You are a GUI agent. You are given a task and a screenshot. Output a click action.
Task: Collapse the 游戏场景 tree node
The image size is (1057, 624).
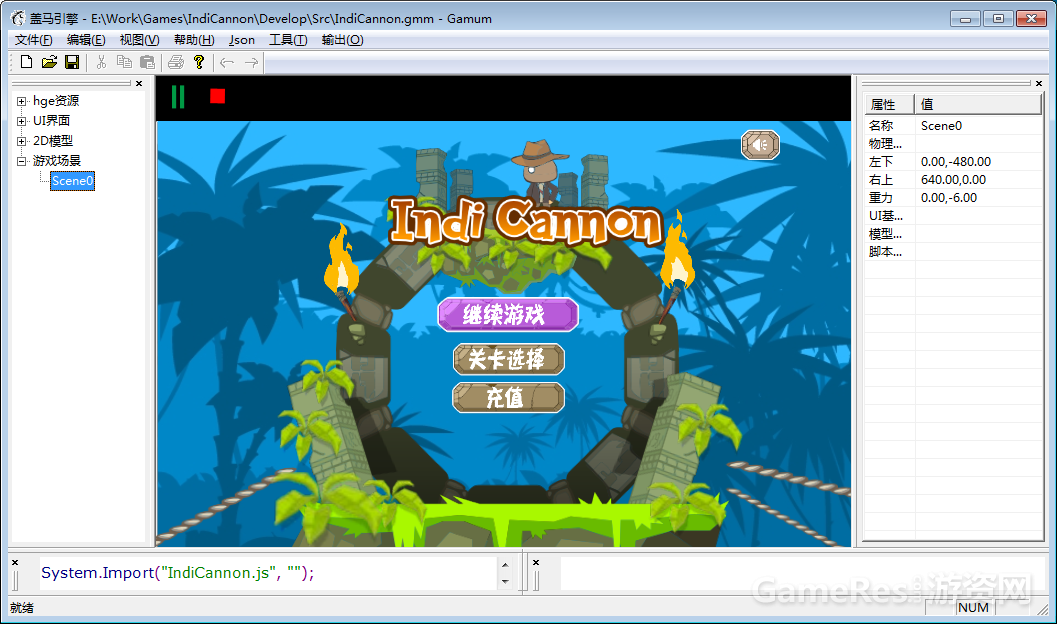click(x=22, y=161)
